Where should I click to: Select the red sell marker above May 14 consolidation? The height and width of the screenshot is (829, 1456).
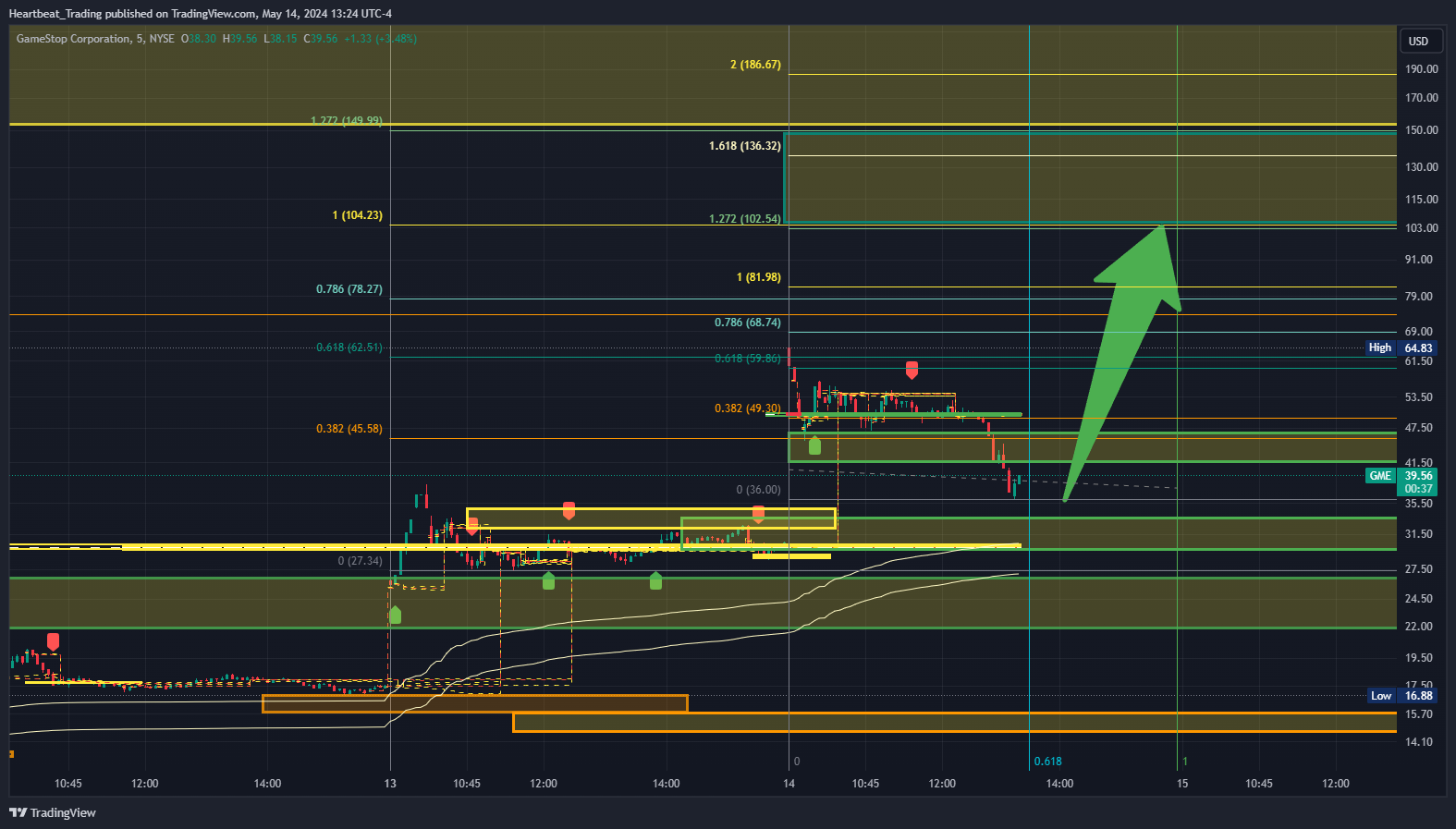[x=912, y=370]
